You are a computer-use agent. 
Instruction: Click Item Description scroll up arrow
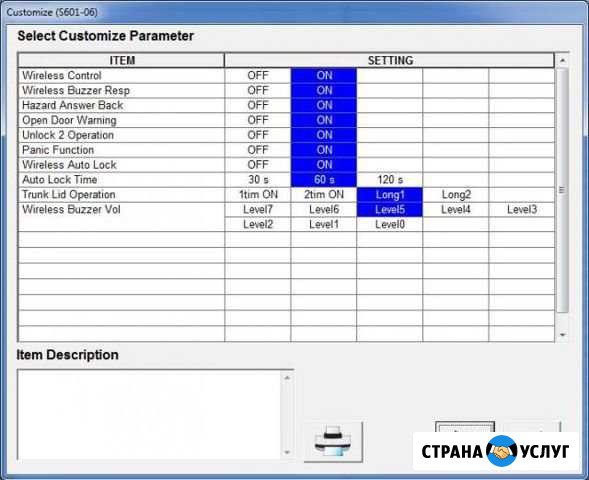pos(287,377)
